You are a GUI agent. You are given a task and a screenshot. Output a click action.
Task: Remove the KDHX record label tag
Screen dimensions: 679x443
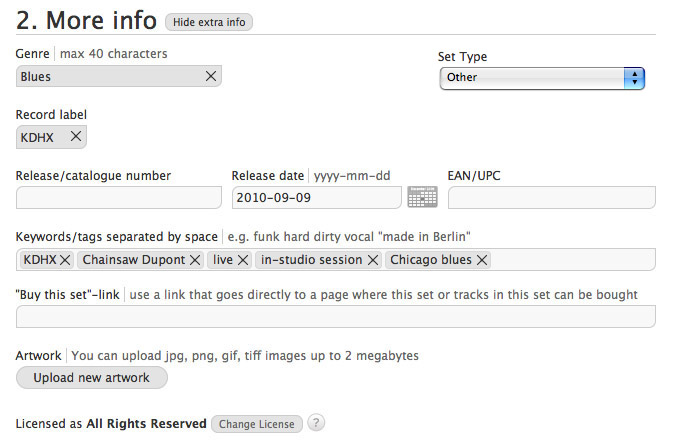click(x=75, y=137)
